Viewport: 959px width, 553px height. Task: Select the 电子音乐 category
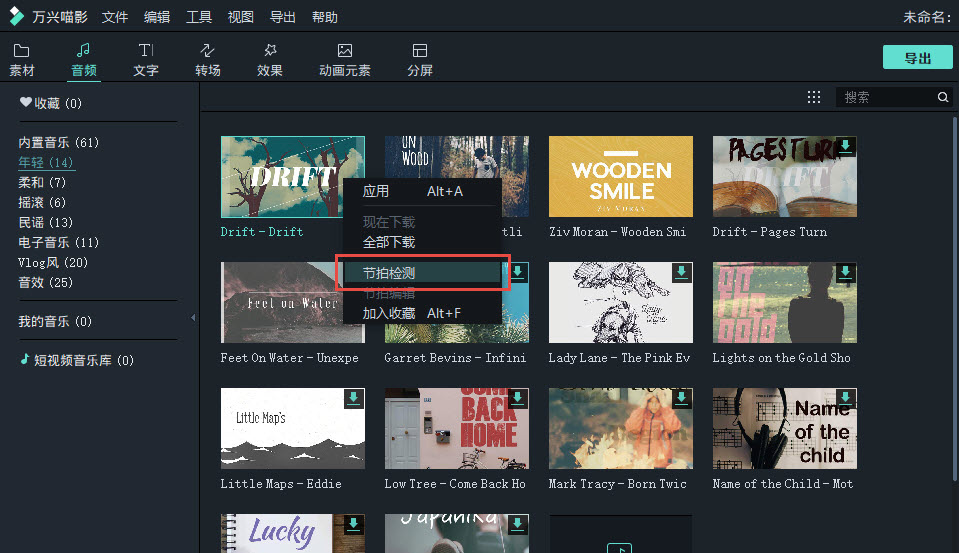pyautogui.click(x=58, y=242)
